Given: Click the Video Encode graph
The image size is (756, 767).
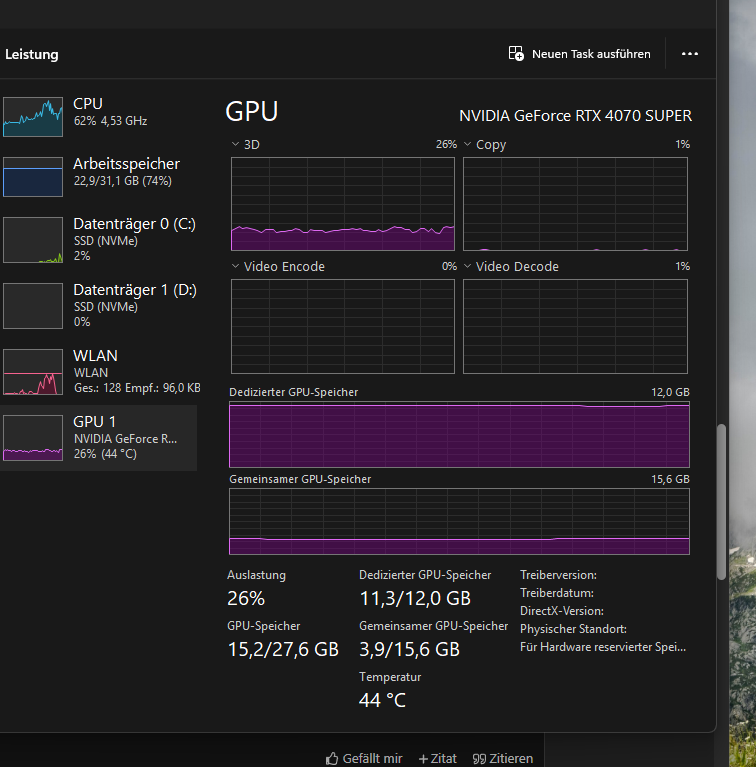Looking at the screenshot, I should (343, 326).
